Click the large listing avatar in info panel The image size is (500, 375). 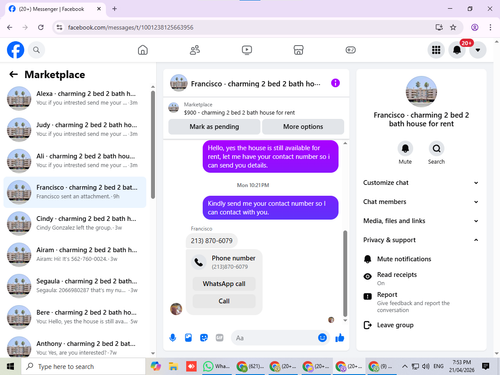coord(421,92)
